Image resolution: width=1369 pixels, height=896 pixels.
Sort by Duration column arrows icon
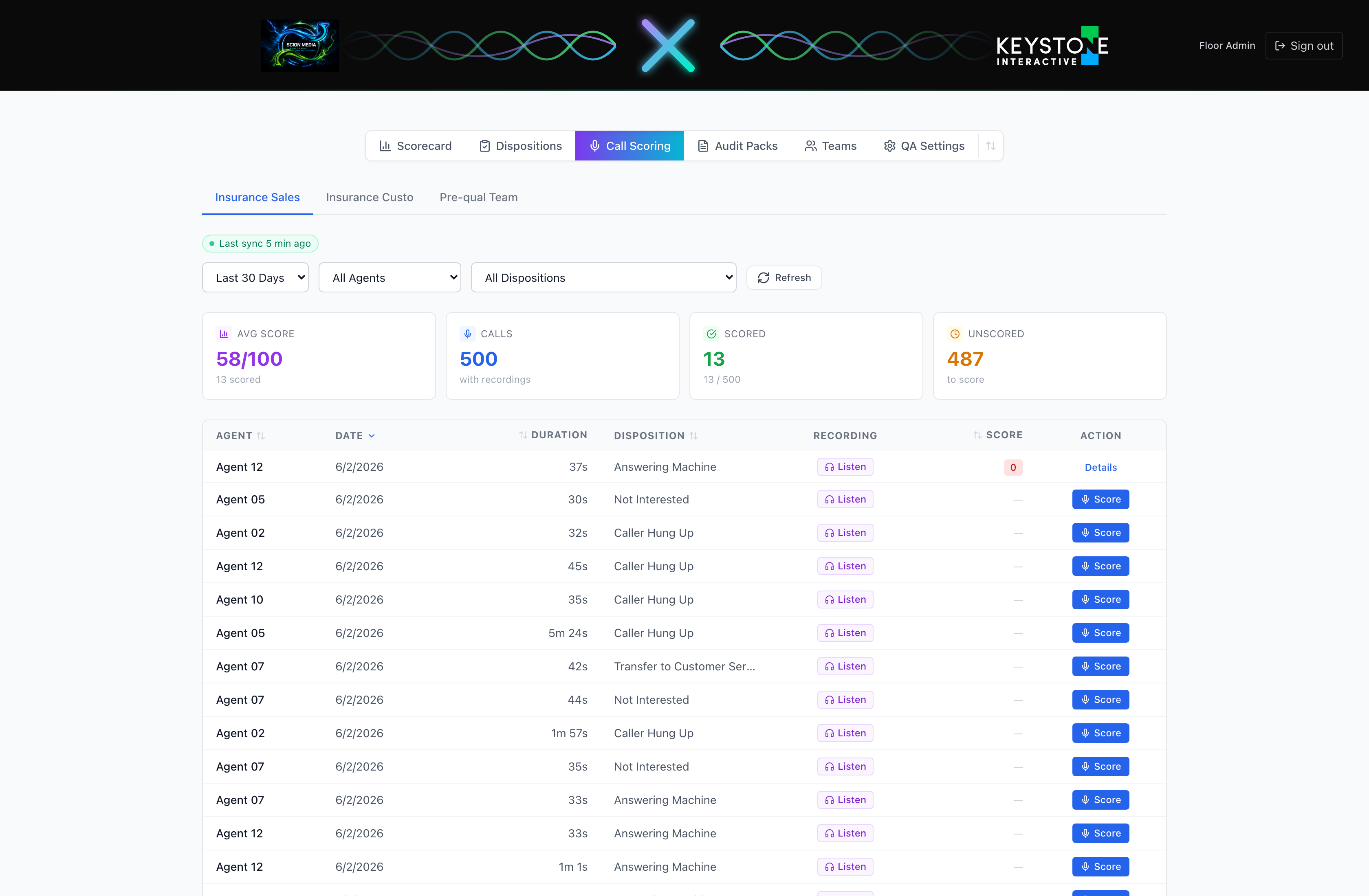coord(523,435)
